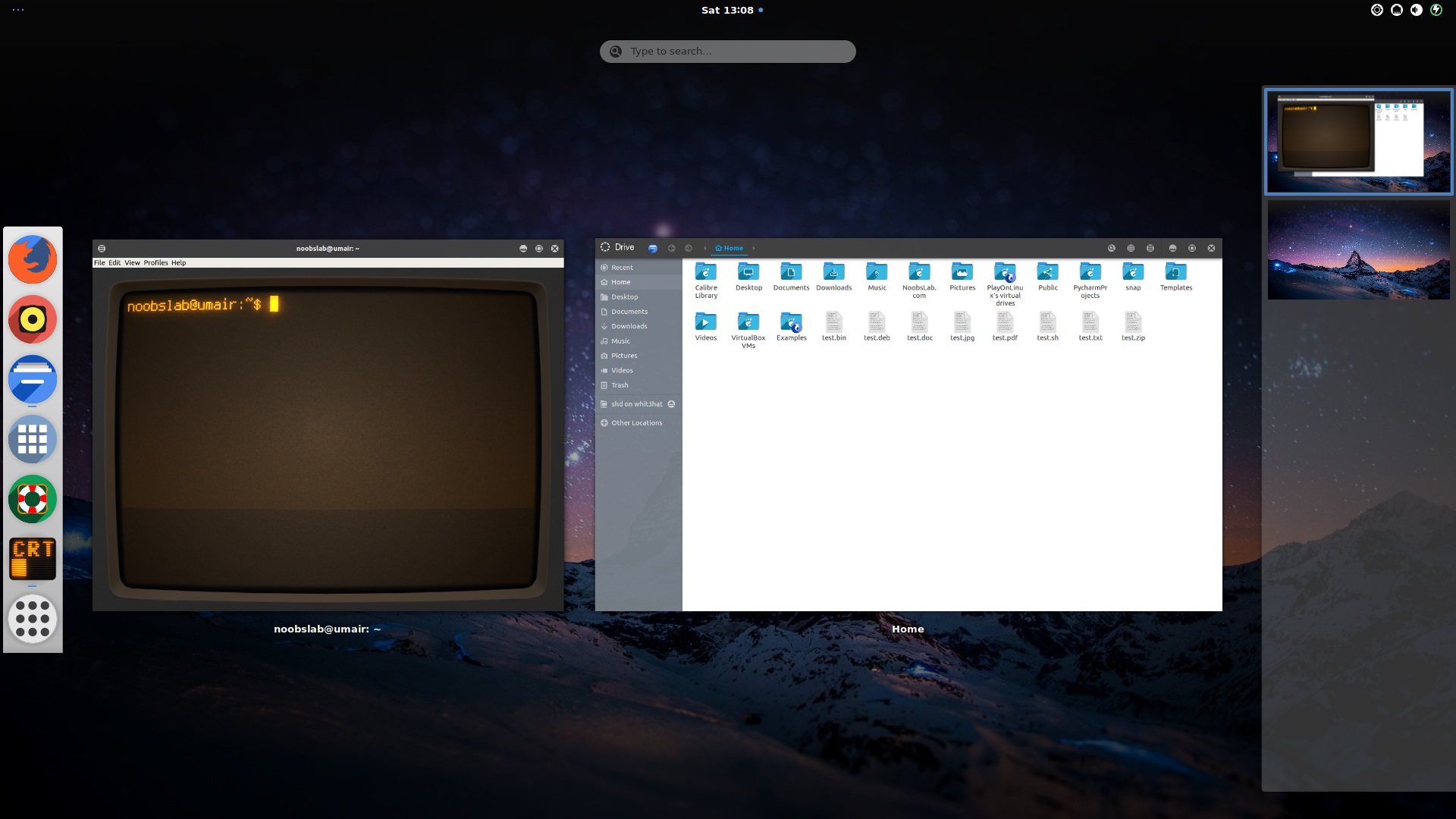Switch to the second workspace thumbnail
Viewport: 1456px width, 819px height.
pos(1357,250)
